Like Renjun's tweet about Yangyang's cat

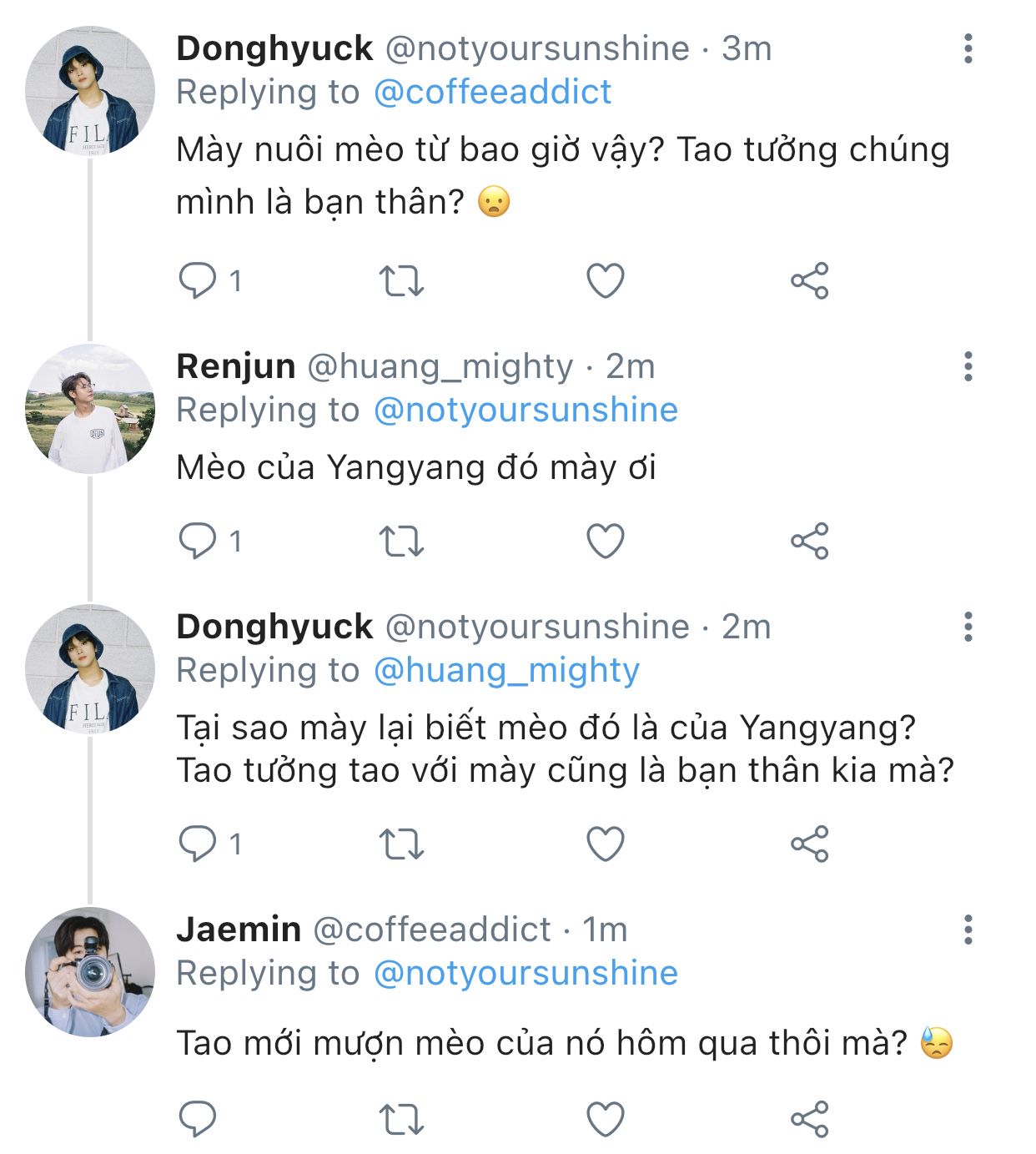606,542
